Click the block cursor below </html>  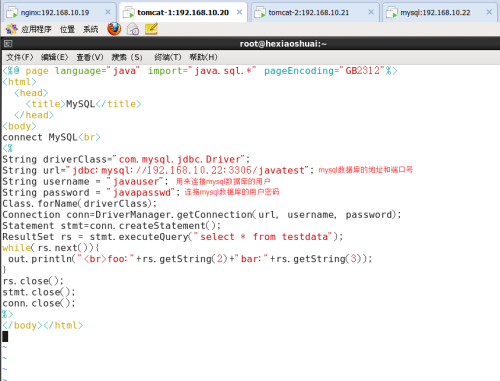click(x=5, y=336)
